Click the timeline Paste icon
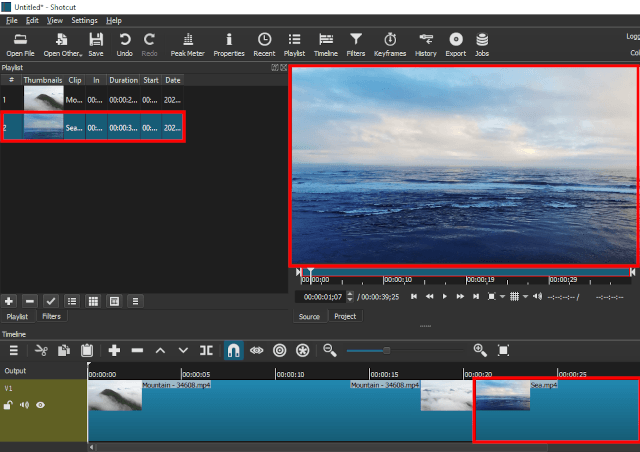This screenshot has width=640, height=452. 87,350
